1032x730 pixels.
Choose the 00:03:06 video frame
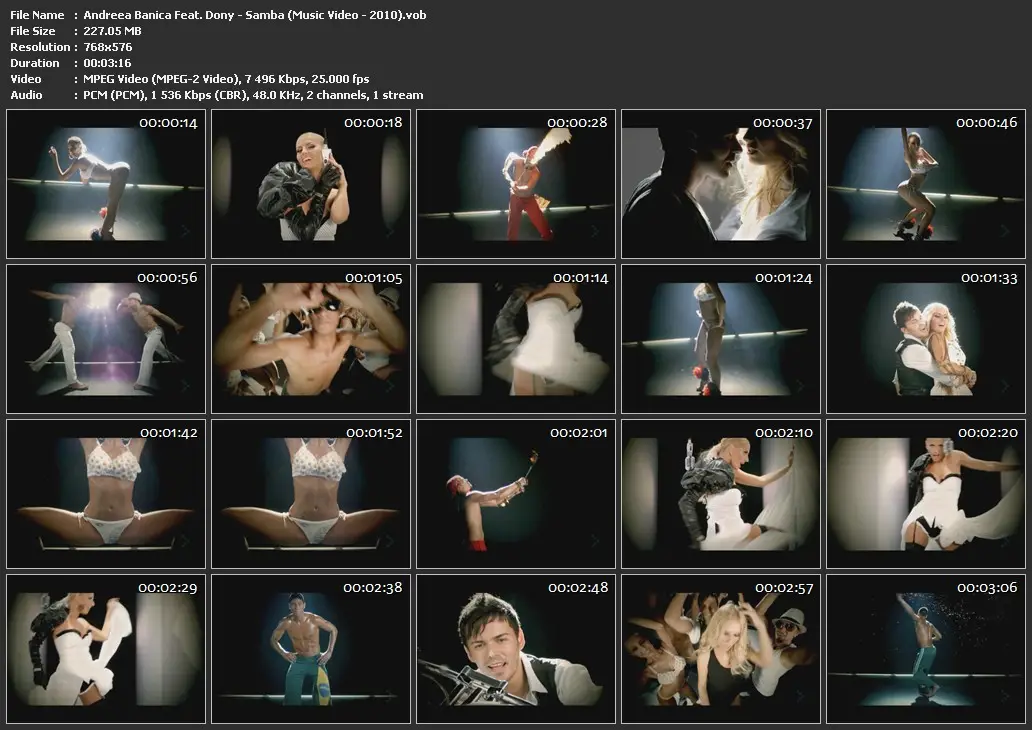926,649
